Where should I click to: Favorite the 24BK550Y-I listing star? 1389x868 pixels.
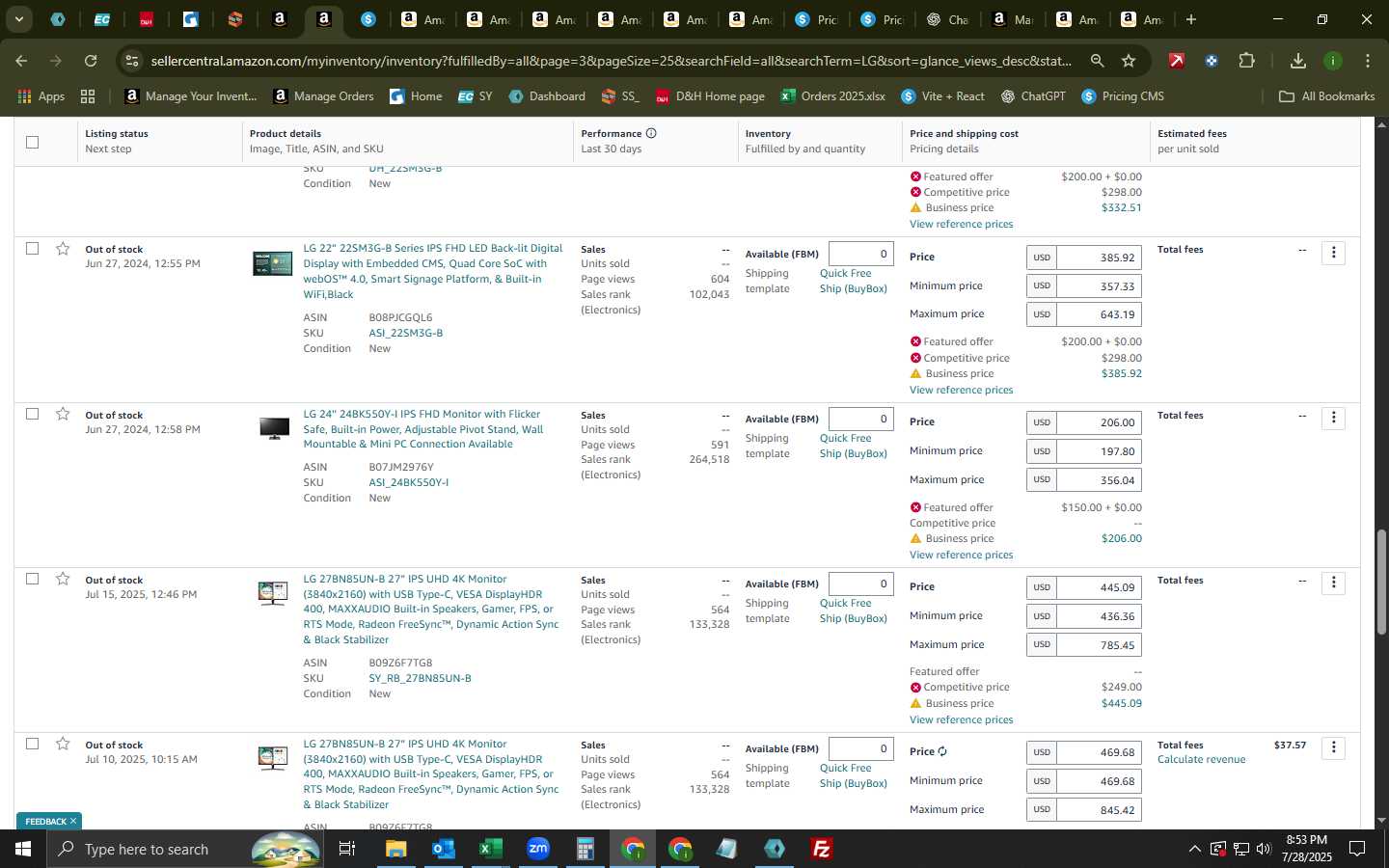(x=63, y=414)
